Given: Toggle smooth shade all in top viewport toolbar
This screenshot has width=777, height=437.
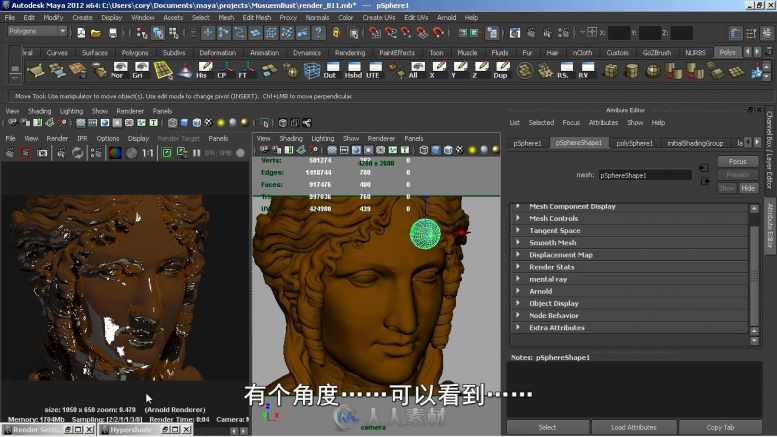Looking at the screenshot, I should [184, 122].
